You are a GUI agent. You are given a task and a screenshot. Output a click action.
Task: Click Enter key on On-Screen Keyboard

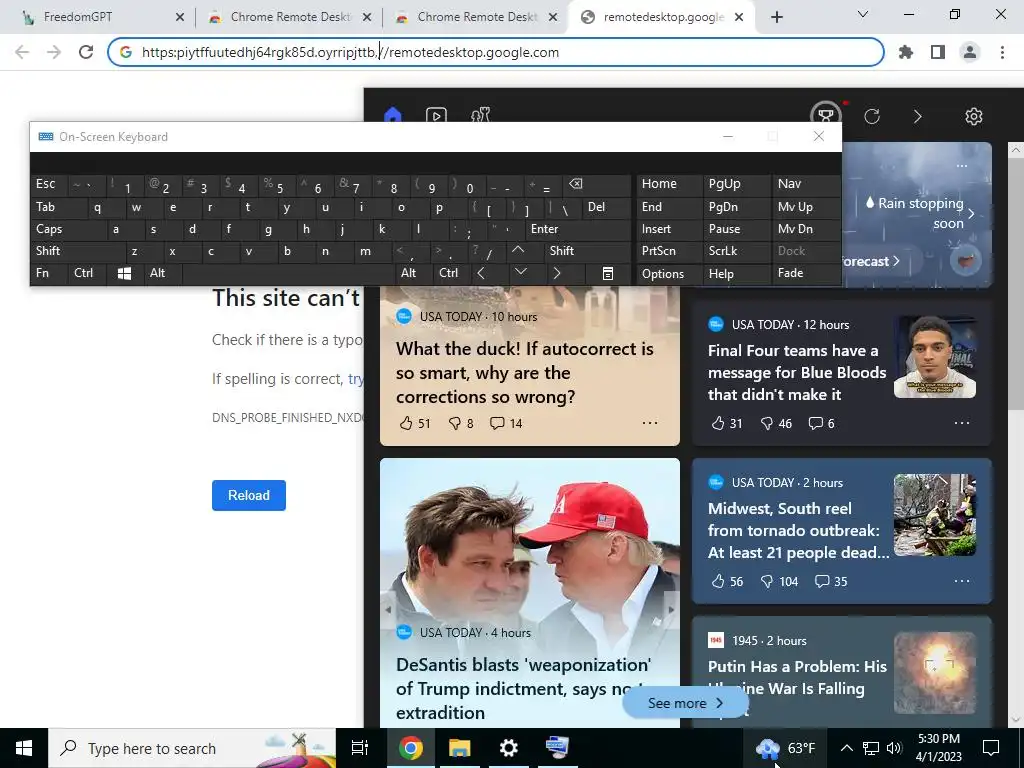pyautogui.click(x=577, y=229)
